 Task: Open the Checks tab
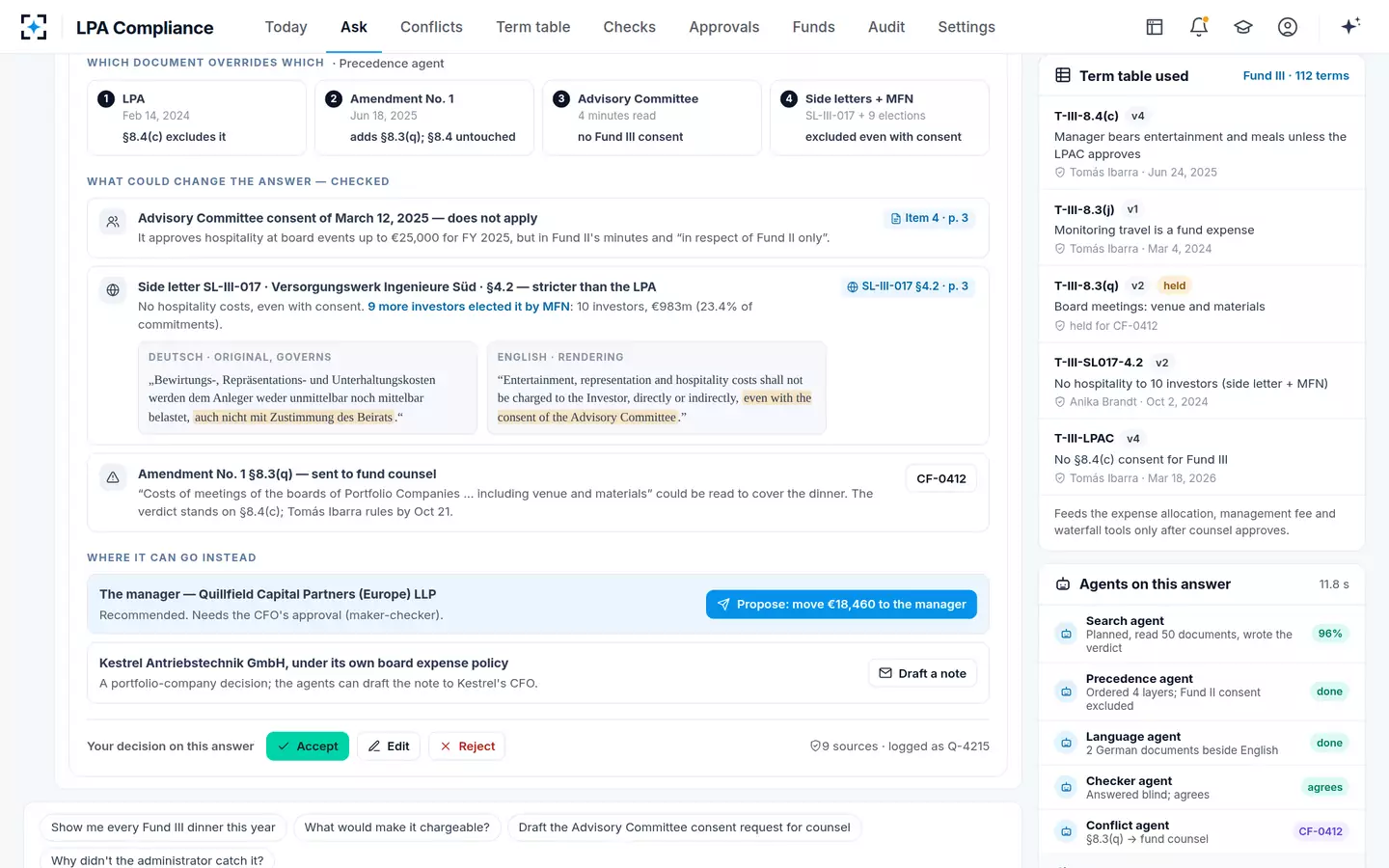[x=630, y=27]
